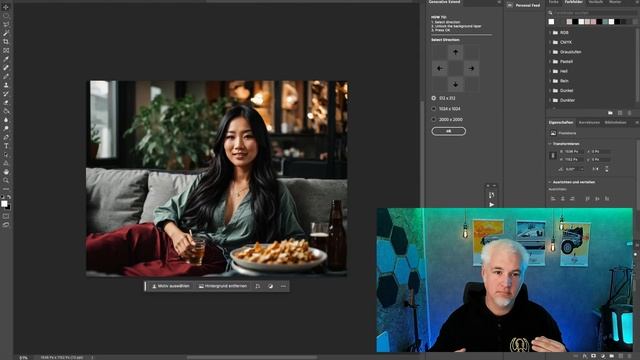The width and height of the screenshot is (640, 360).
Task: Select the Frame tool
Action: (x=6, y=51)
